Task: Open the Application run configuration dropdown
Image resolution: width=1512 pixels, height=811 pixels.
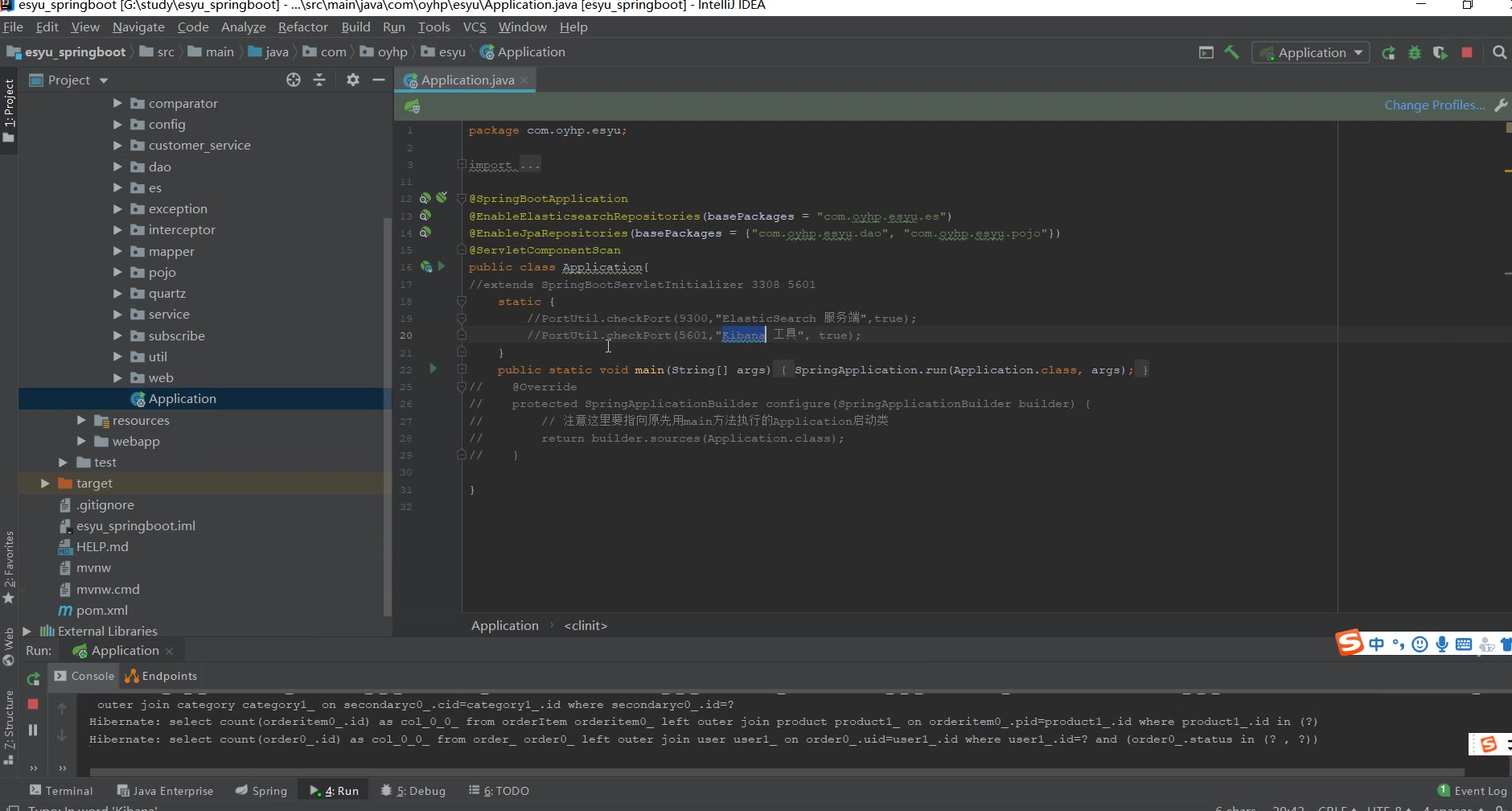Action: pyautogui.click(x=1311, y=52)
